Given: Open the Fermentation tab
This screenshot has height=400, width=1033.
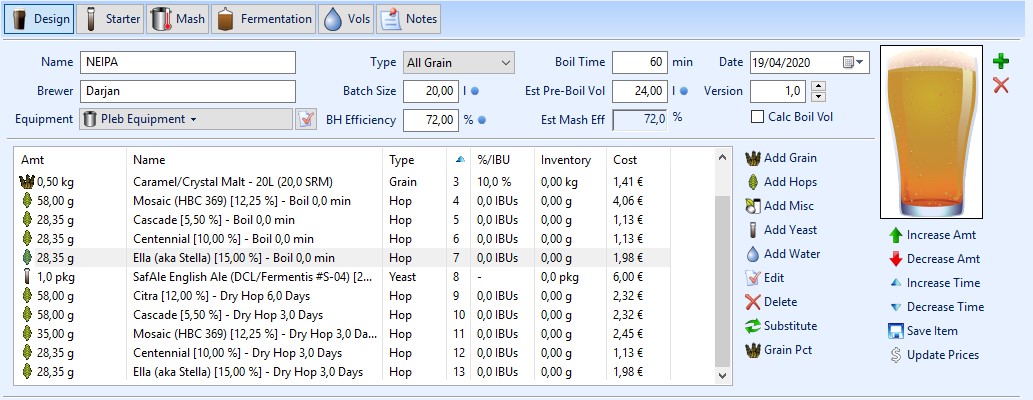Looking at the screenshot, I should (x=265, y=19).
